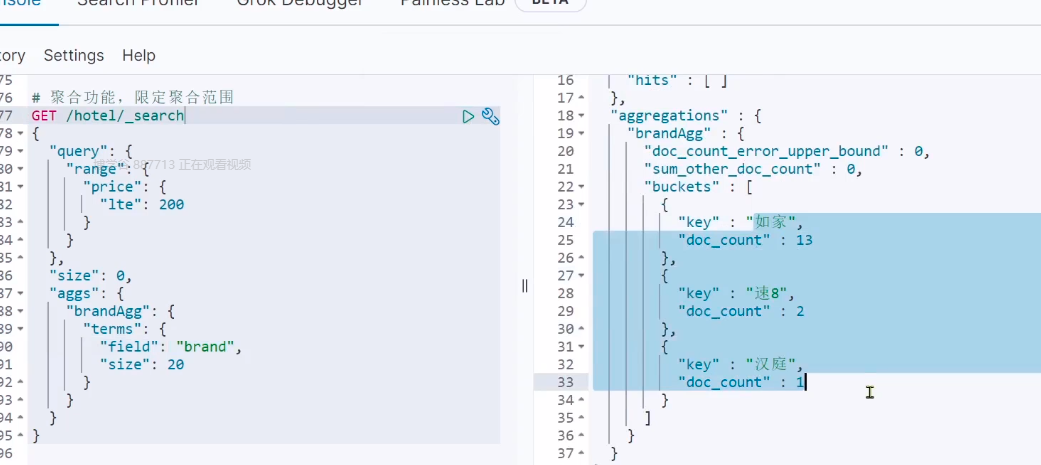Click the BETA badge beside Painless Lab
The height and width of the screenshot is (465, 1041).
click(550, 3)
